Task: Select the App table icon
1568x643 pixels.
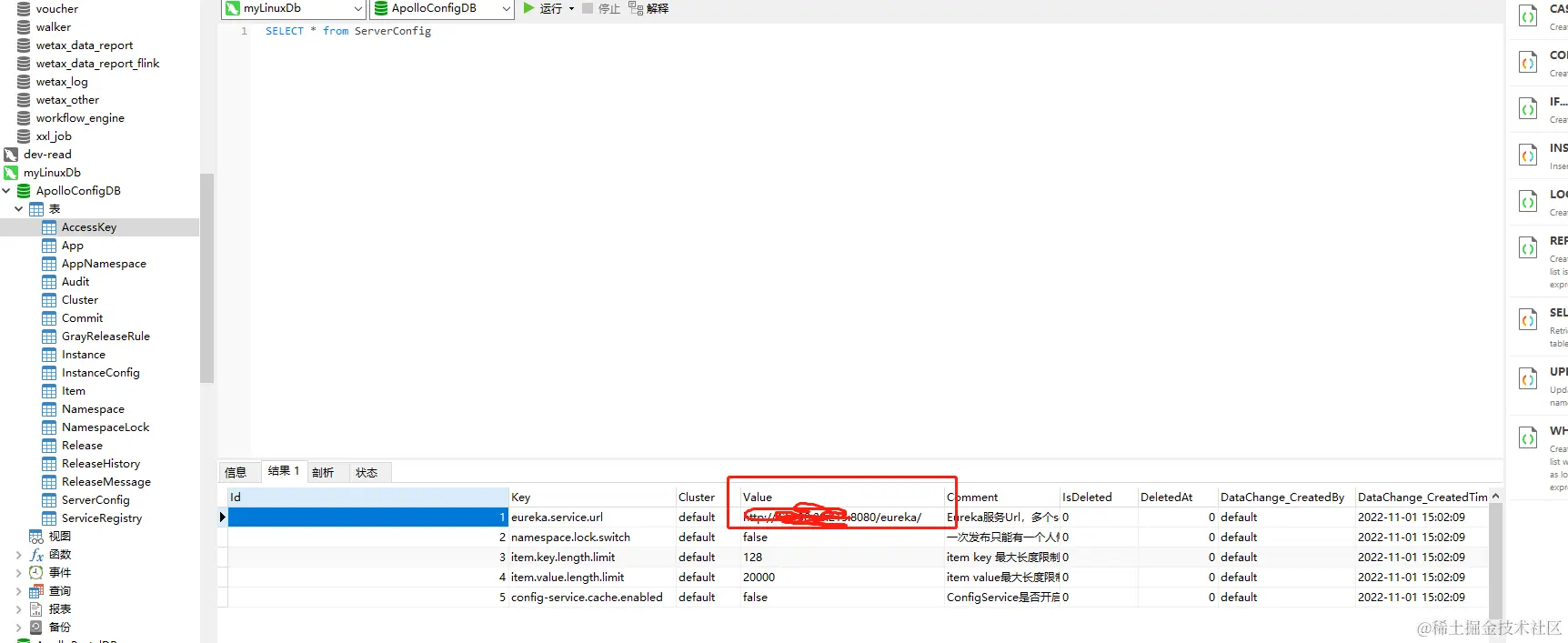Action: pyautogui.click(x=49, y=246)
